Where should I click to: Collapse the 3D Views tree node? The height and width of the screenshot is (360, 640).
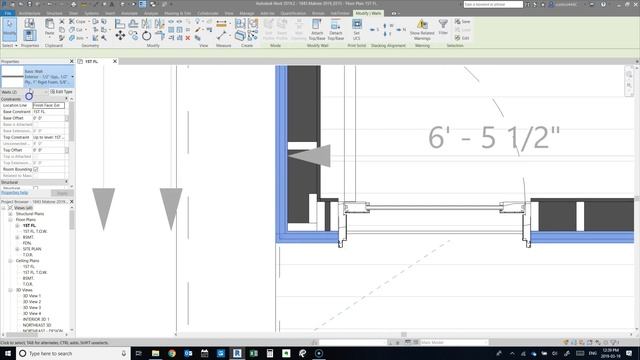(x=11, y=290)
